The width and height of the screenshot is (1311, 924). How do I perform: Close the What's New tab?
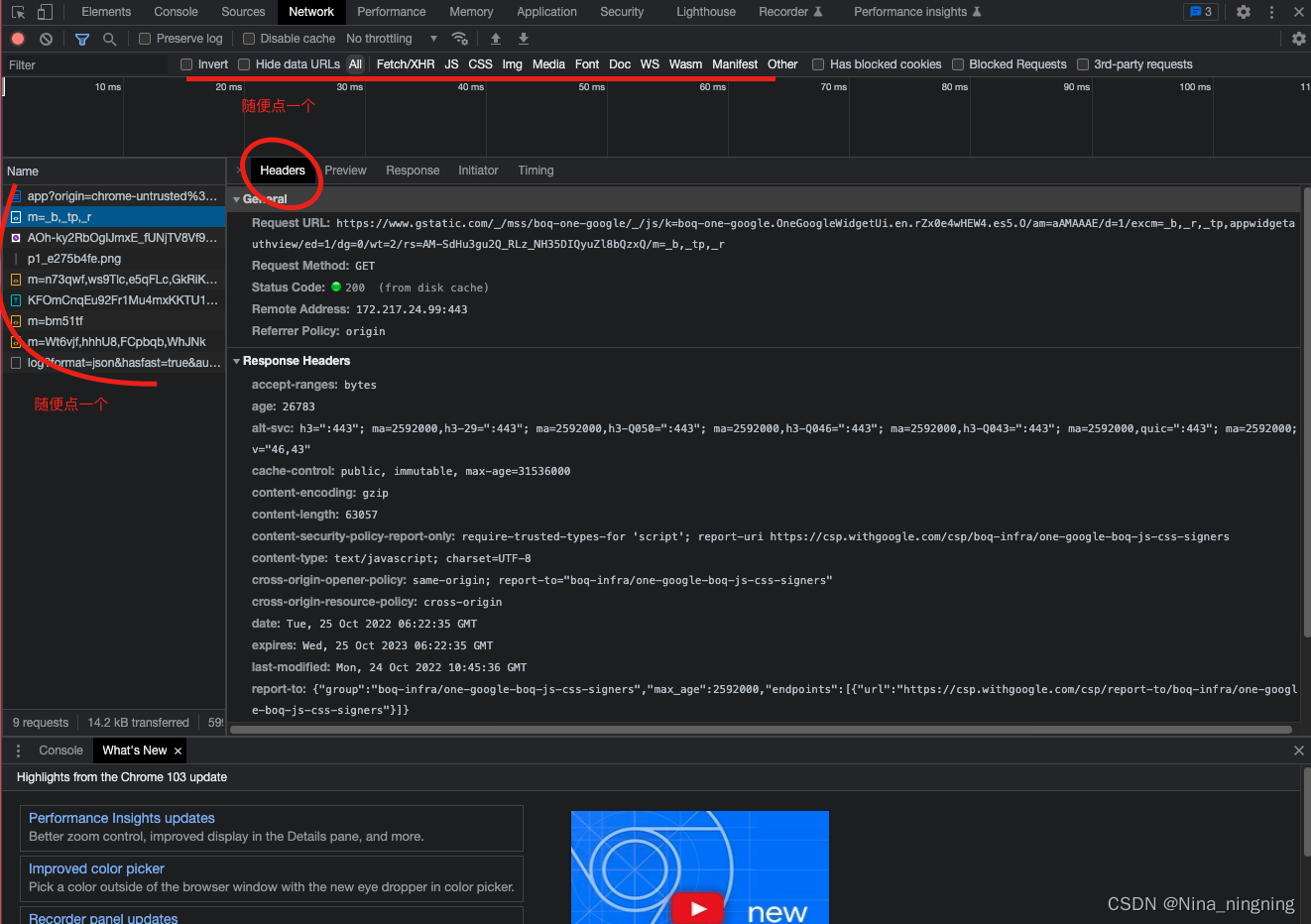[x=178, y=751]
